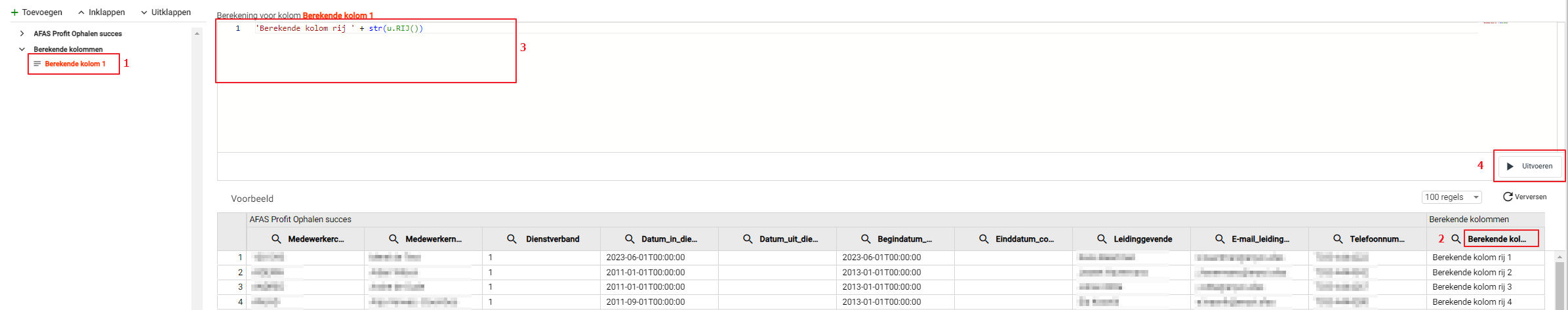1568x310 pixels.
Task: Collapse the Berekende kolommen tree node
Action: coord(22,49)
